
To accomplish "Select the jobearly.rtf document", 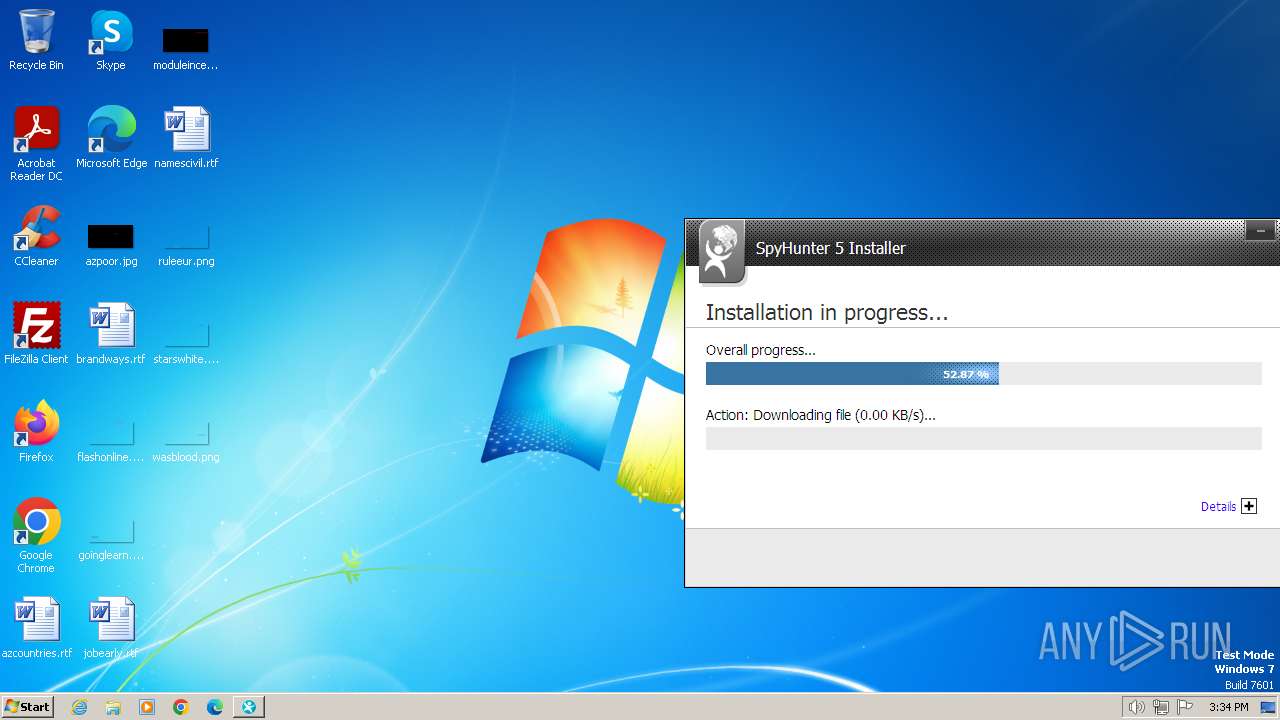I will click(111, 627).
